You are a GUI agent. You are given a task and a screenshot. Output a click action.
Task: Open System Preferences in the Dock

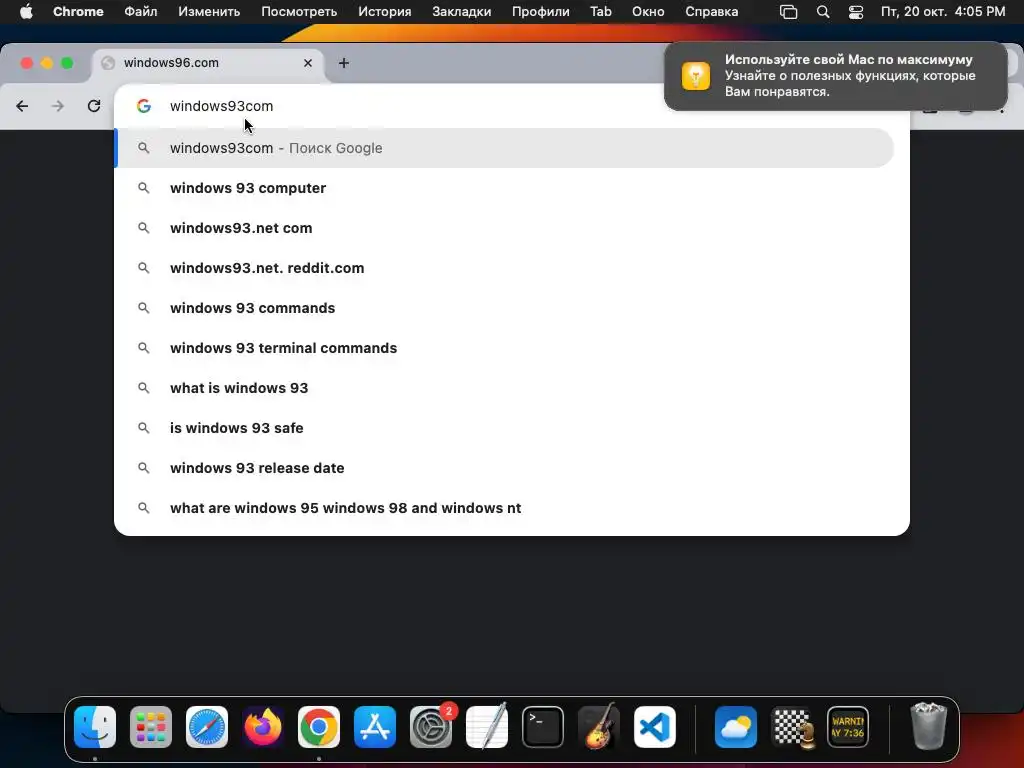point(431,727)
